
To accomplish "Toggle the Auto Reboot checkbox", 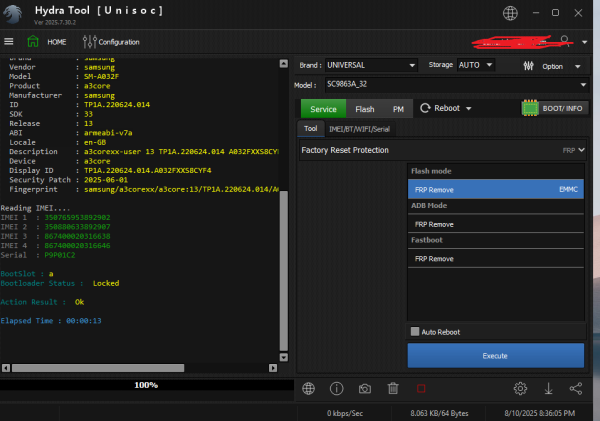I will (x=415, y=331).
